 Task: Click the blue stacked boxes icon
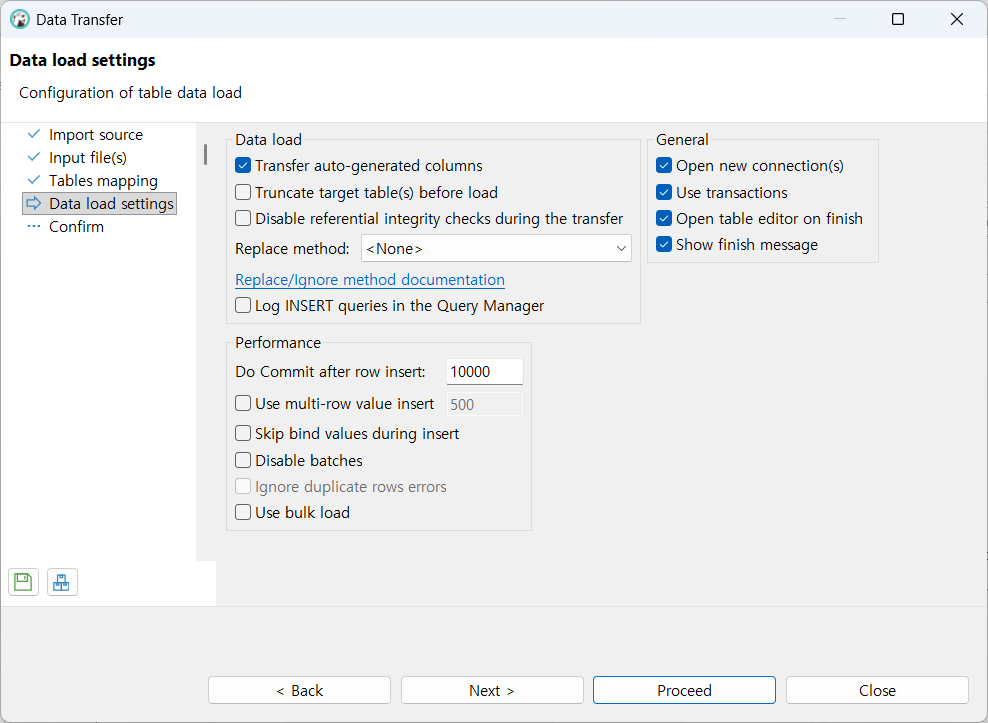click(62, 582)
